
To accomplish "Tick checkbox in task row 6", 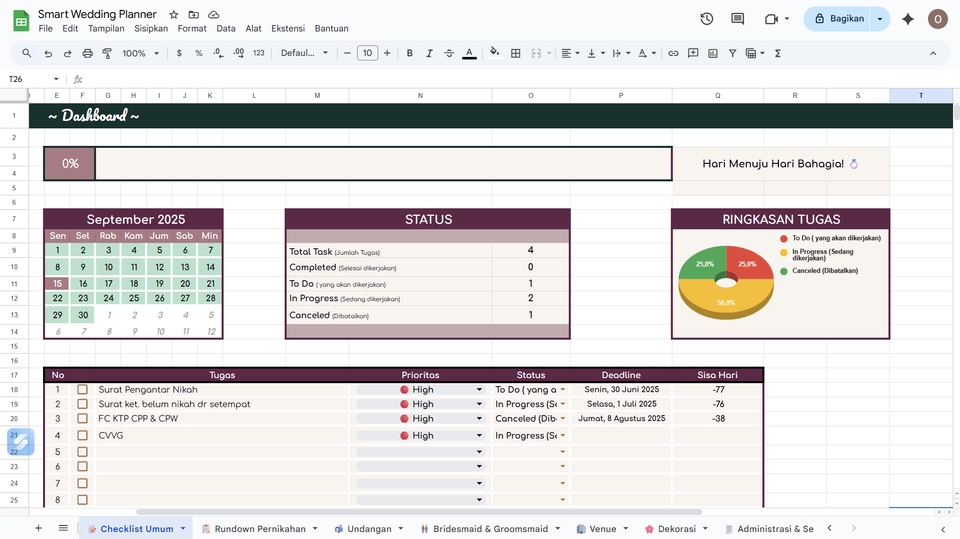I will click(x=83, y=467).
